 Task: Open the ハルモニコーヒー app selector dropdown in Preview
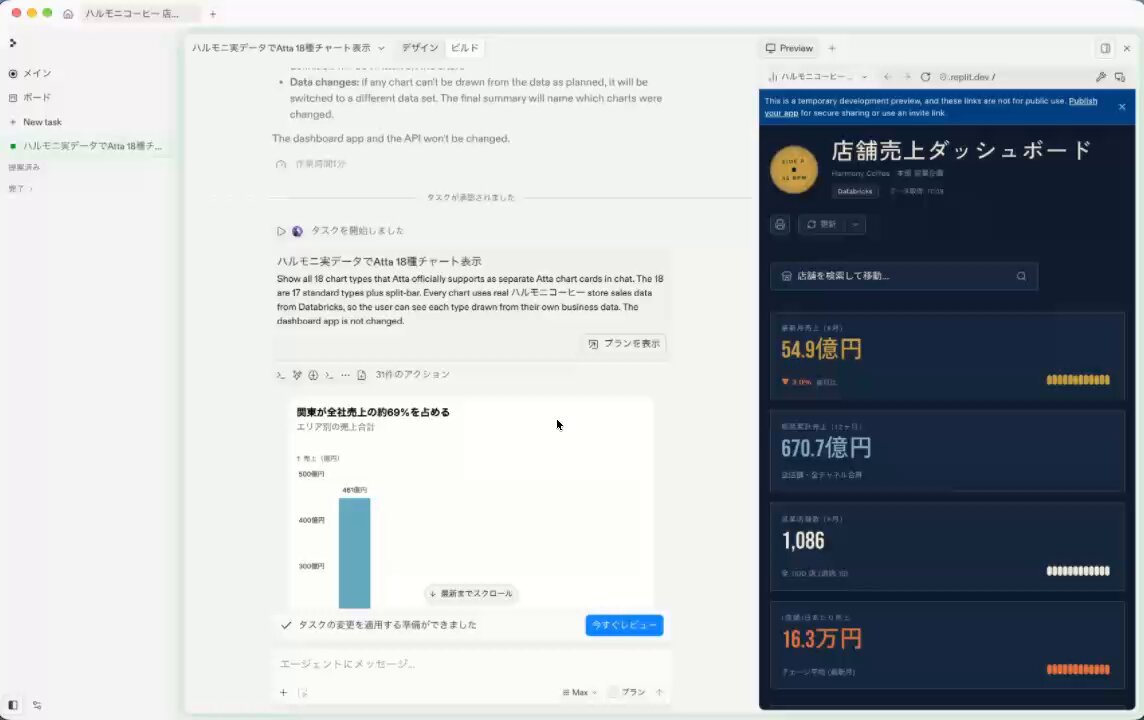coord(818,77)
